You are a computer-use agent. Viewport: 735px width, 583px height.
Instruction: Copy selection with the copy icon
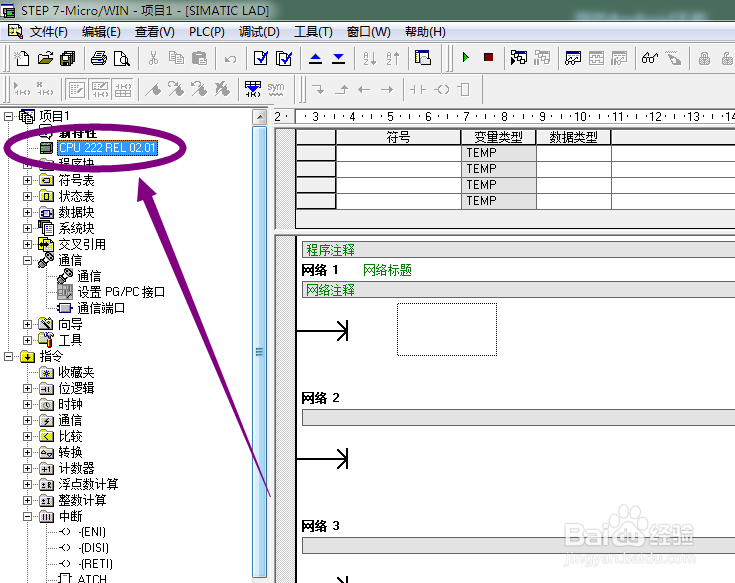point(176,58)
